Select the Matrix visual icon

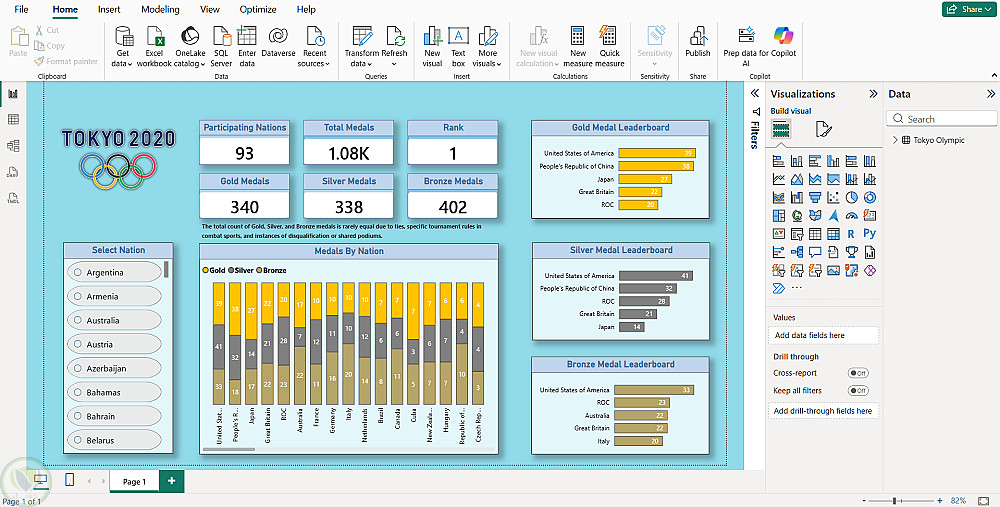pyautogui.click(x=833, y=234)
